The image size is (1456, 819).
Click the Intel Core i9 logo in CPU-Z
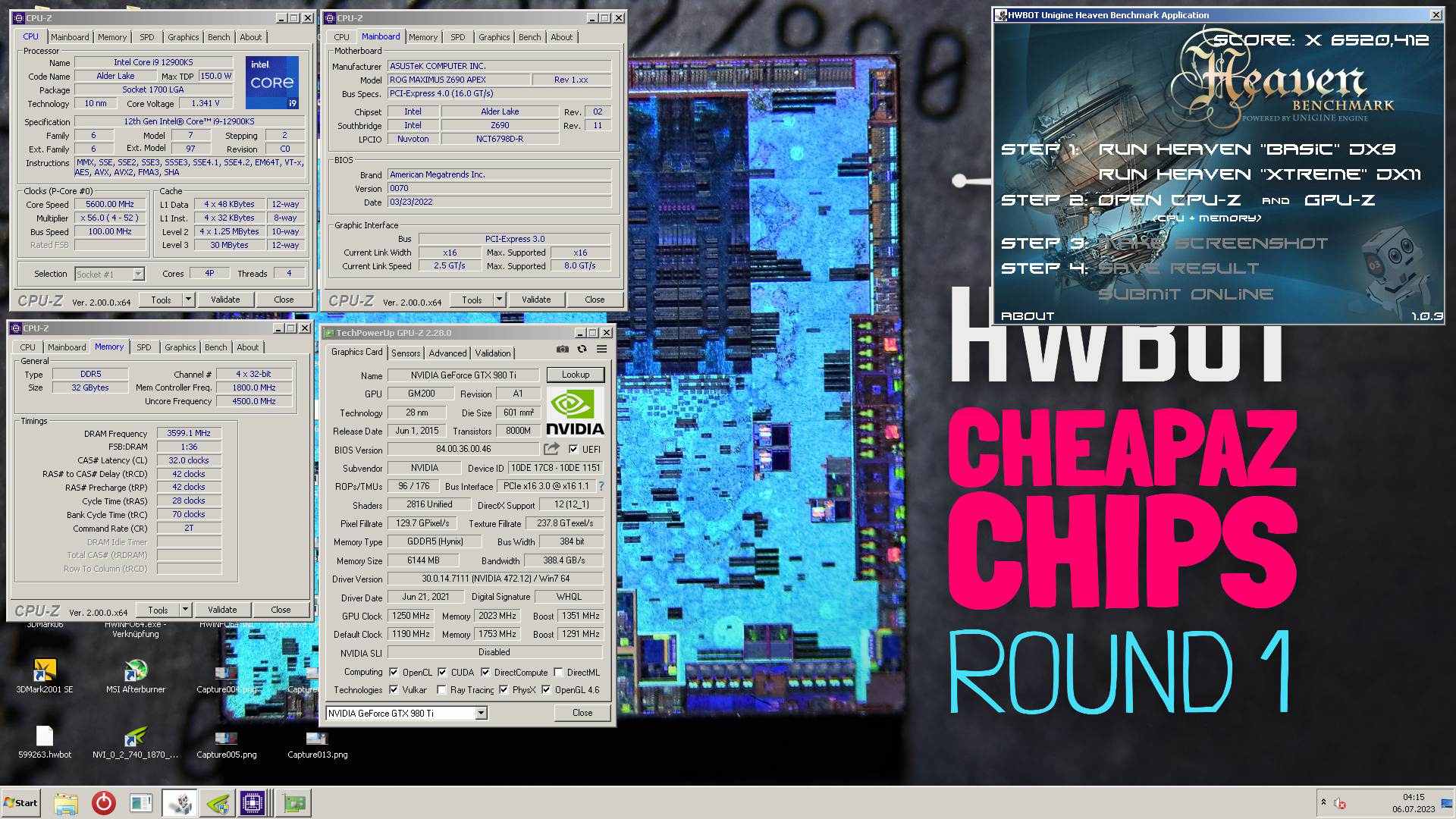pyautogui.click(x=271, y=82)
